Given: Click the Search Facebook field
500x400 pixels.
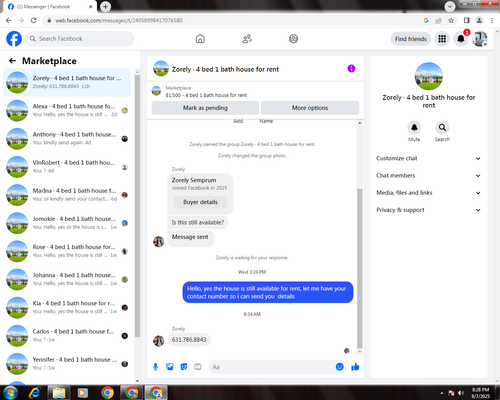Looking at the screenshot, I should coord(80,39).
